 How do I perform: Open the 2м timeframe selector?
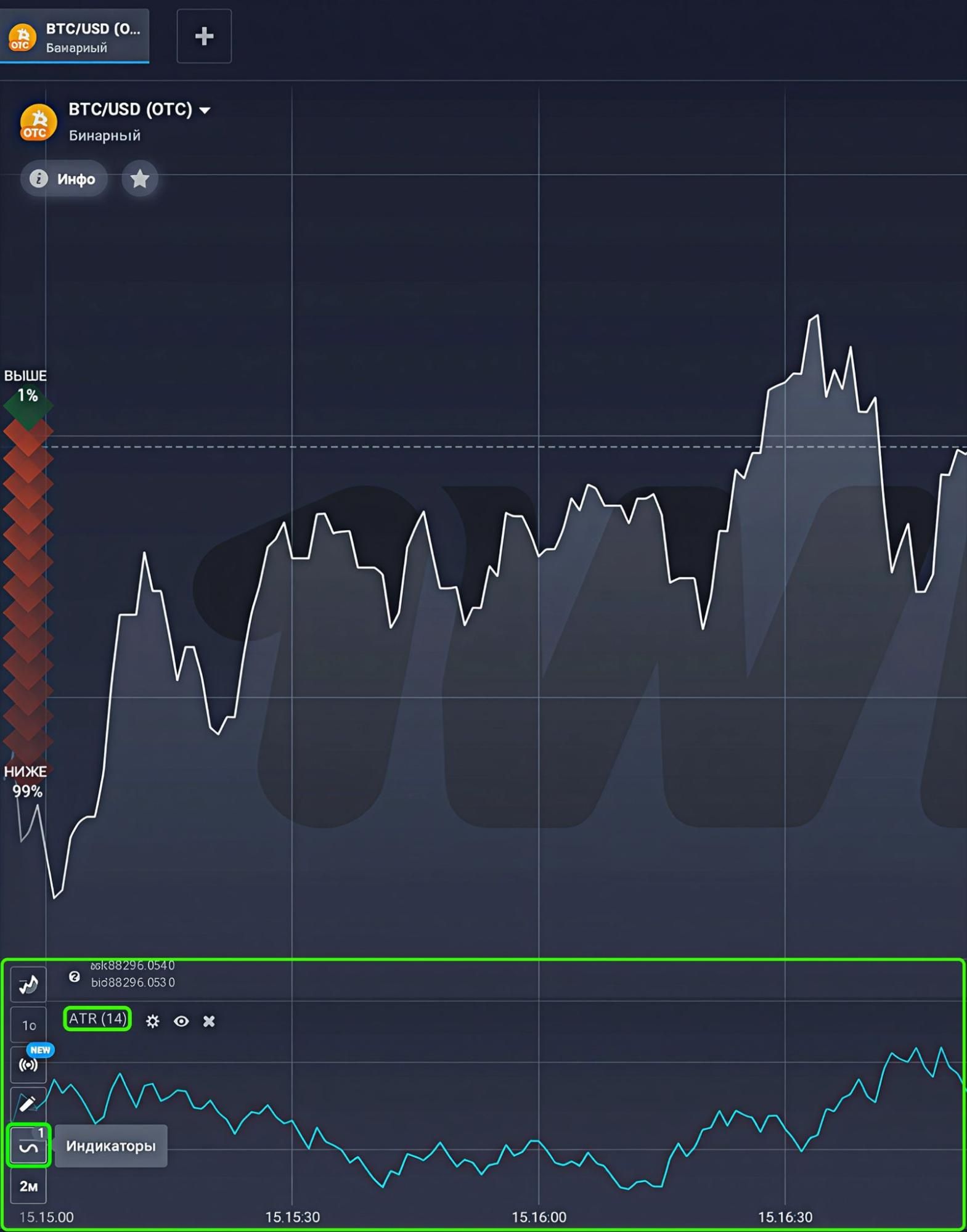pyautogui.click(x=28, y=1186)
